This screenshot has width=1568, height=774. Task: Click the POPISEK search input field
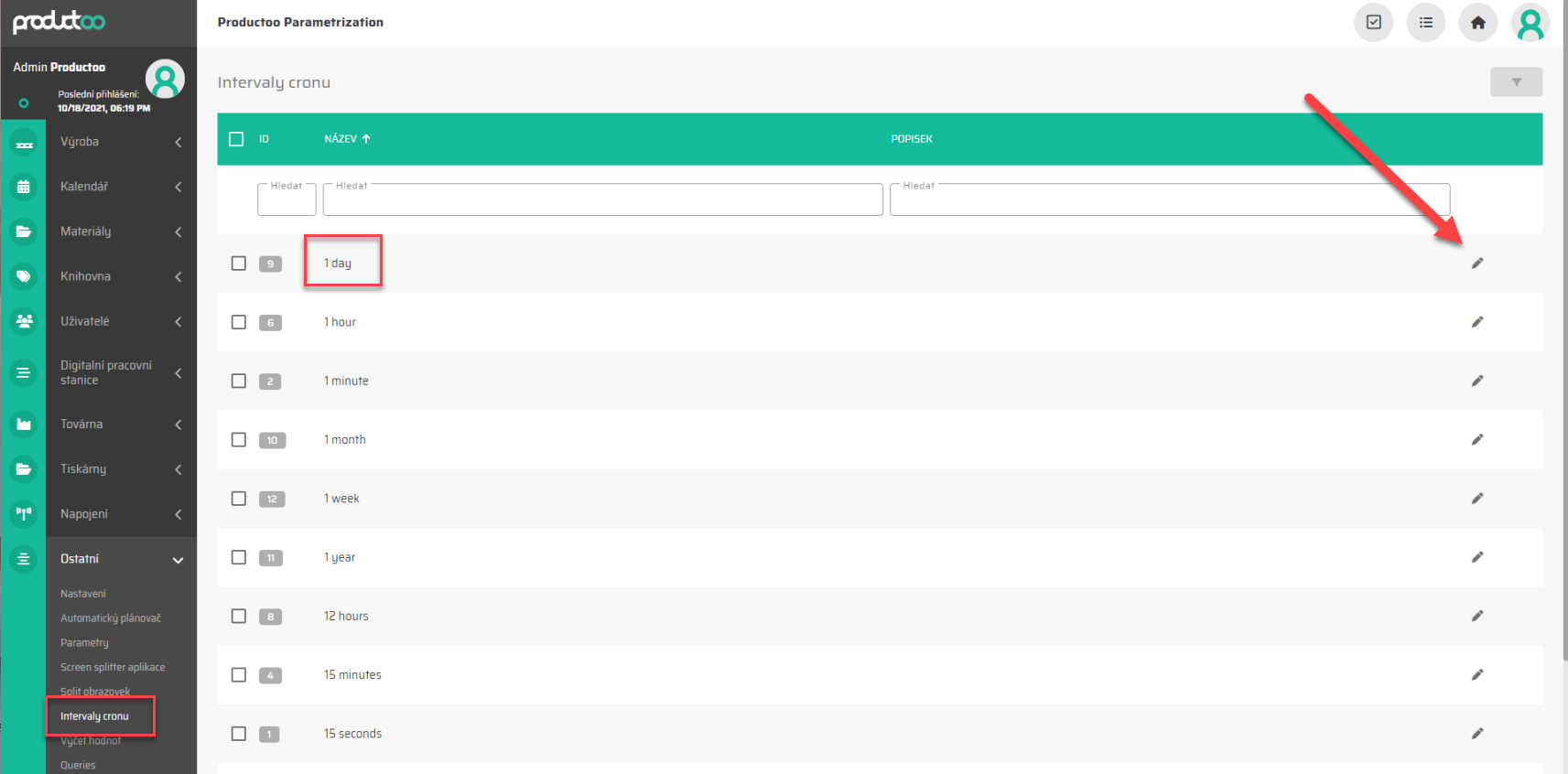pyautogui.click(x=1169, y=200)
